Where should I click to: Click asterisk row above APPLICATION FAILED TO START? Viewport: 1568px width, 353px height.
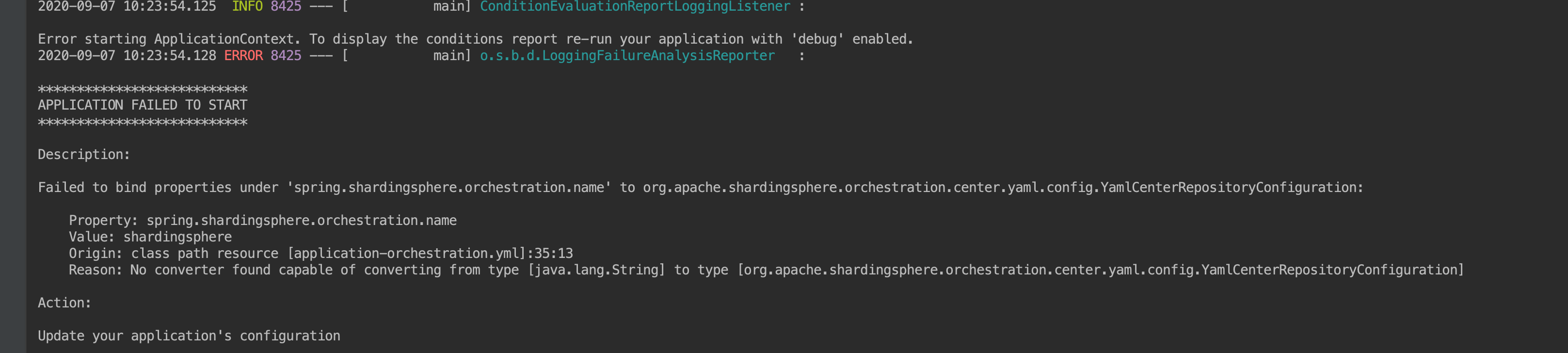coord(143,90)
